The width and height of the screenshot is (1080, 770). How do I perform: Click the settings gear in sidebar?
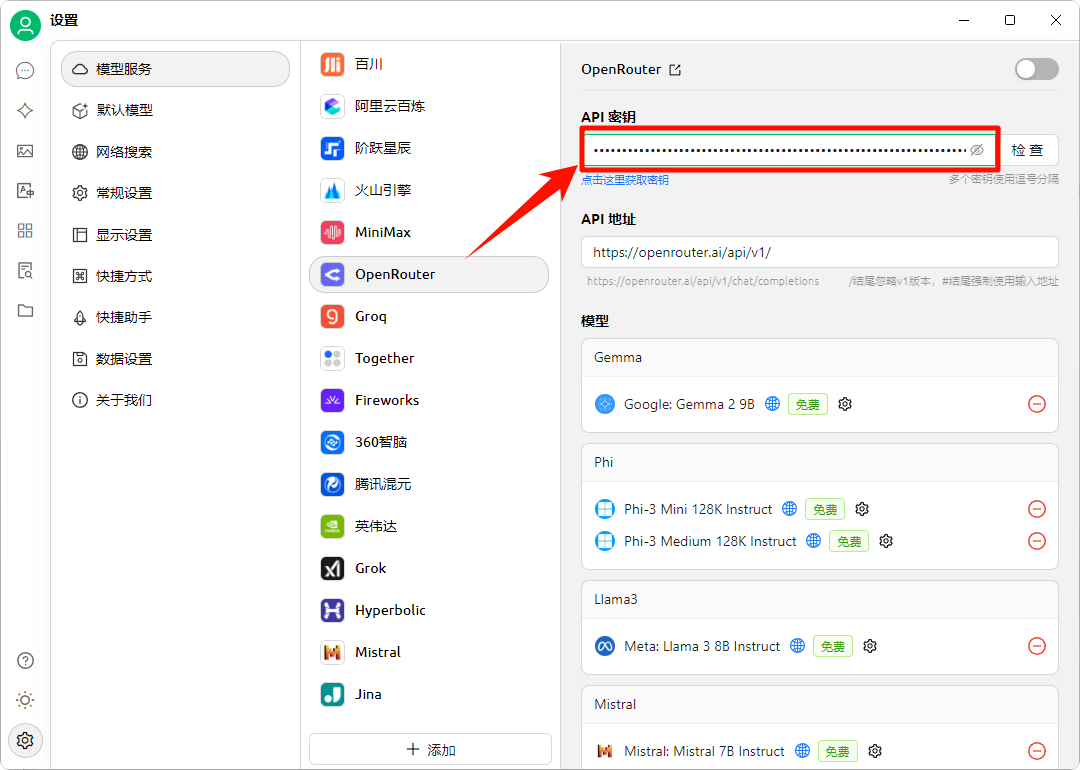[25, 740]
